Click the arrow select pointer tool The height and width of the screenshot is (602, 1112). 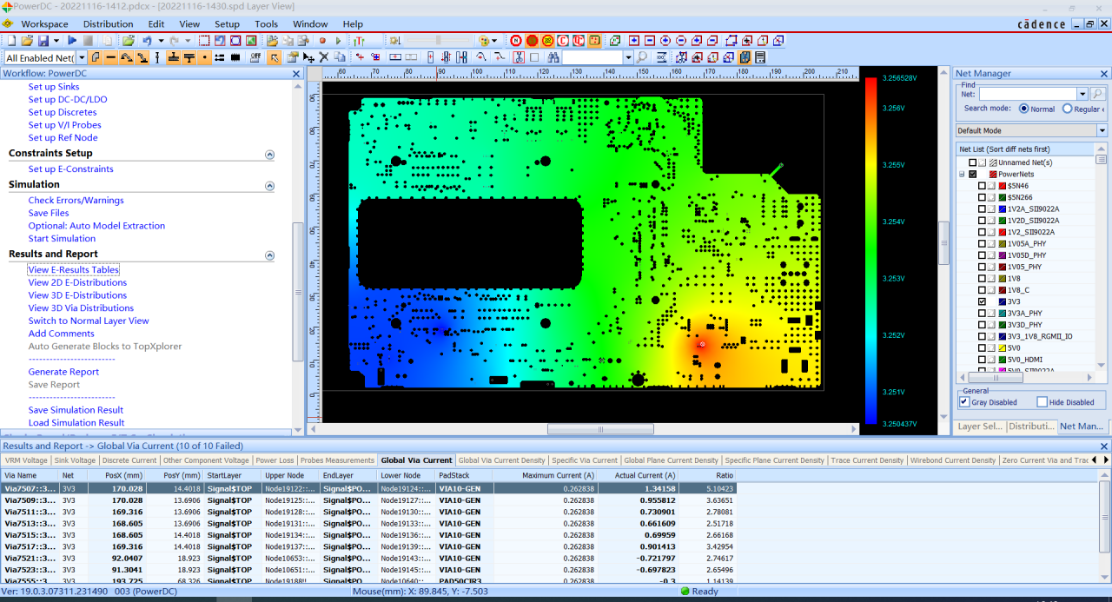(x=274, y=57)
